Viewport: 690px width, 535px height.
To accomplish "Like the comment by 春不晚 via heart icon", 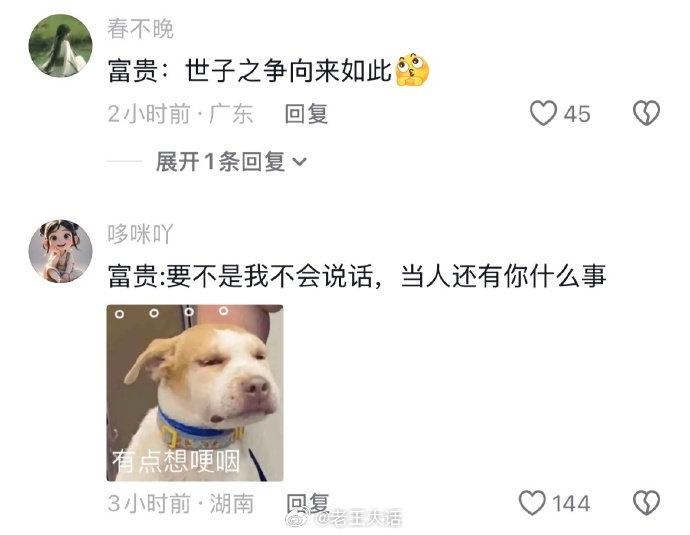I will (x=543, y=113).
